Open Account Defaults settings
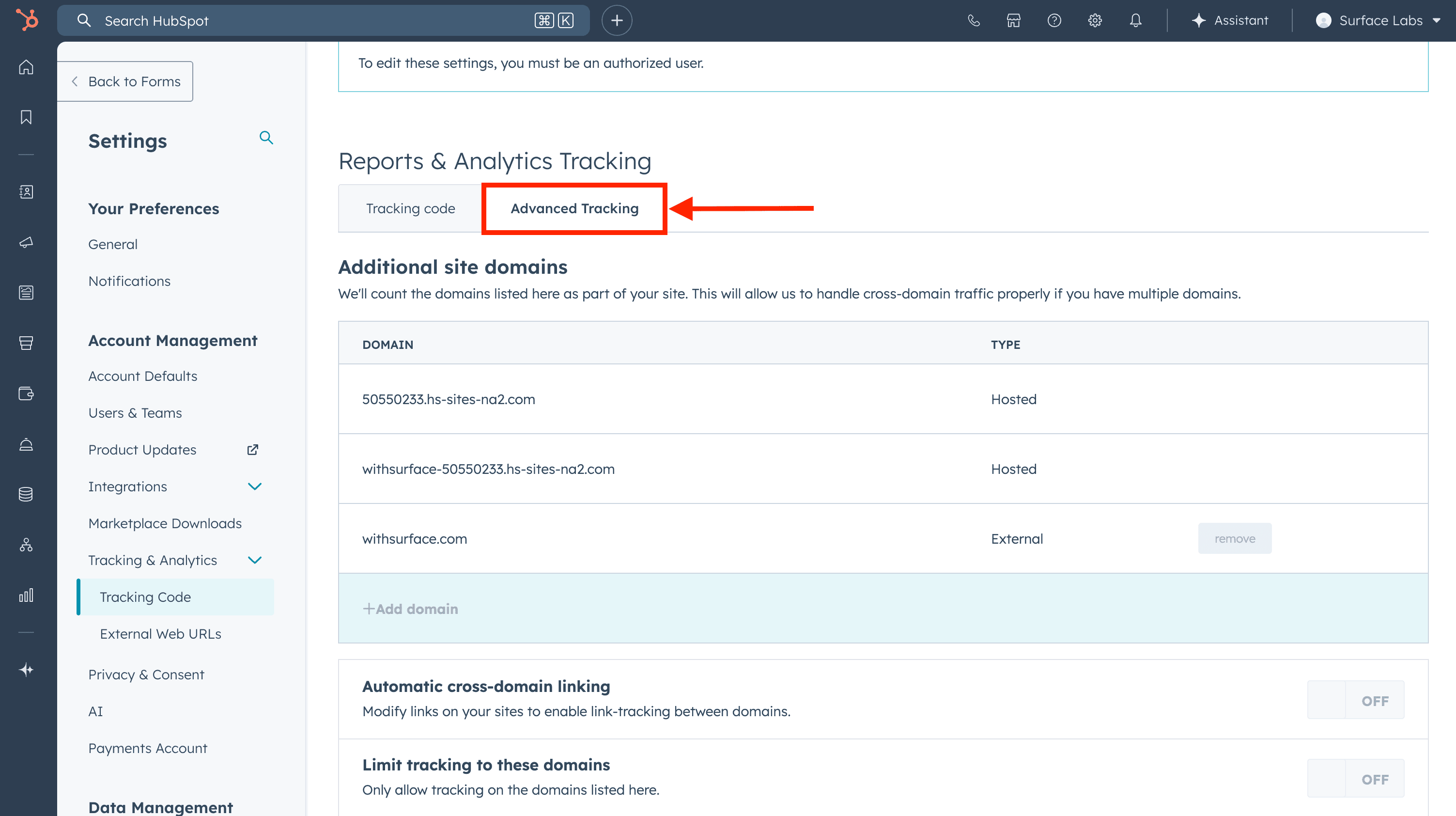Viewport: 1456px width, 816px height. (142, 376)
